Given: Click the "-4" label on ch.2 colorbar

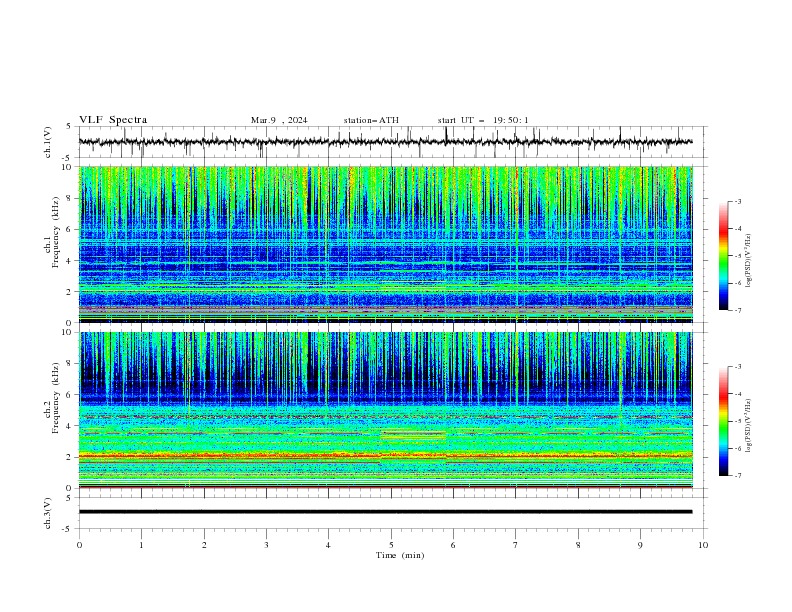Looking at the screenshot, I should [737, 394].
